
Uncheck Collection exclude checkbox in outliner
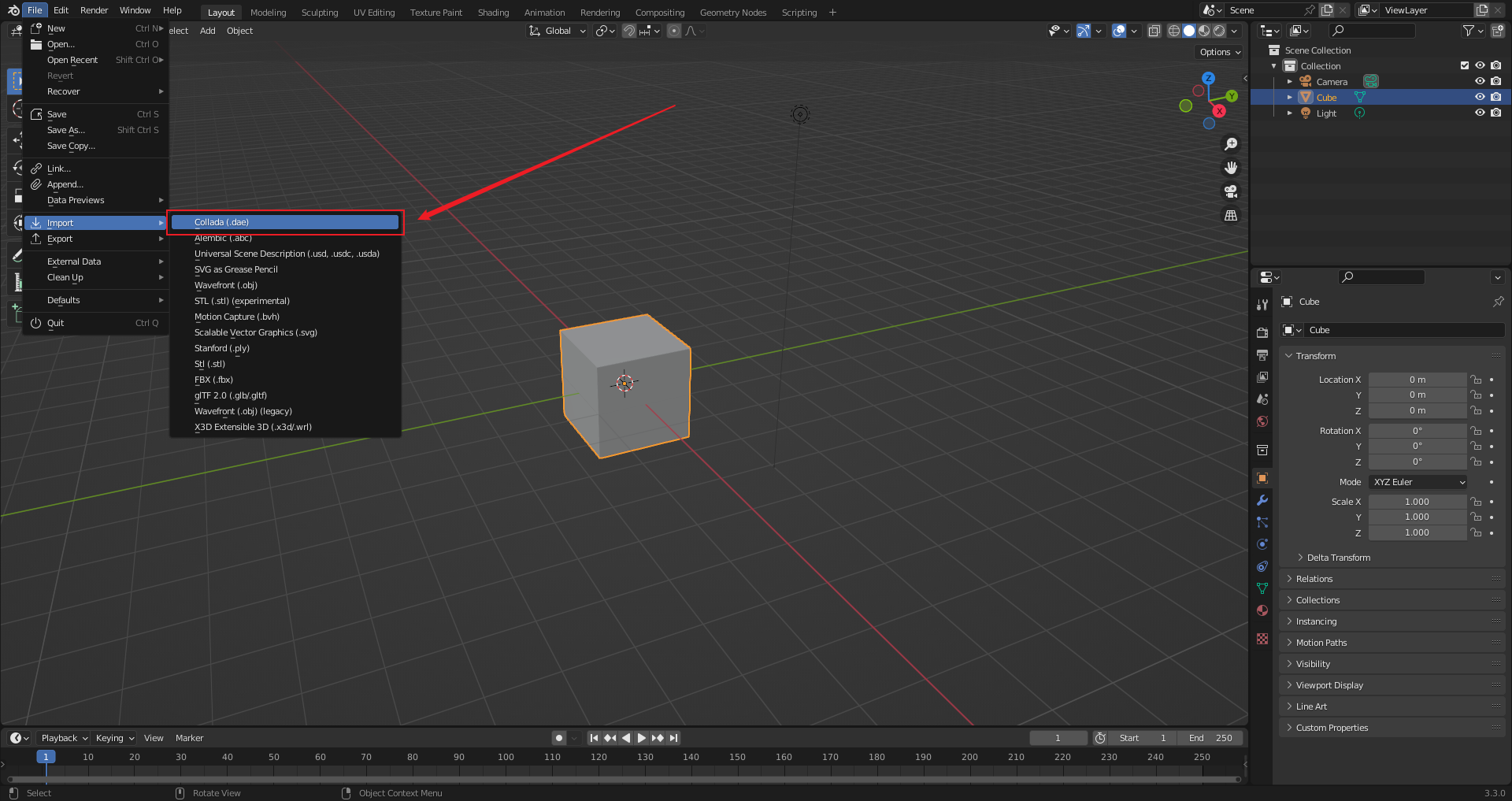click(1465, 65)
